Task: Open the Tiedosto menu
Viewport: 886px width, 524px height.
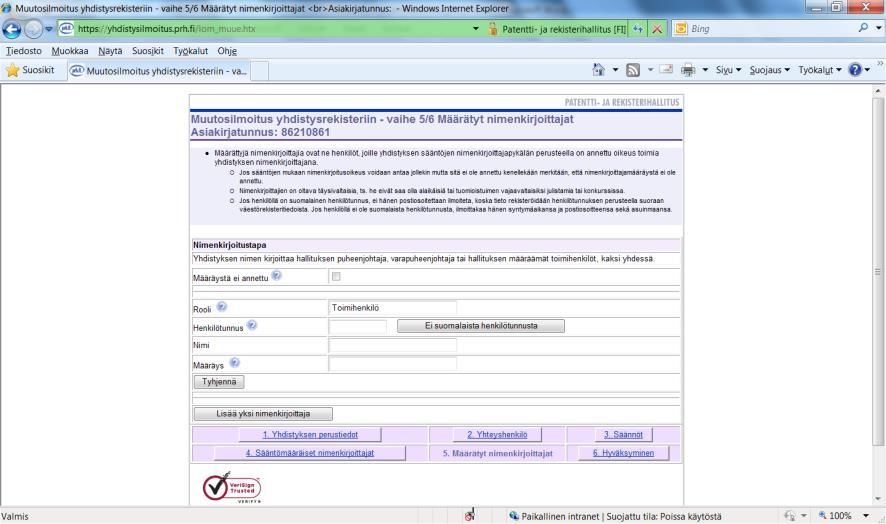Action: tap(24, 51)
